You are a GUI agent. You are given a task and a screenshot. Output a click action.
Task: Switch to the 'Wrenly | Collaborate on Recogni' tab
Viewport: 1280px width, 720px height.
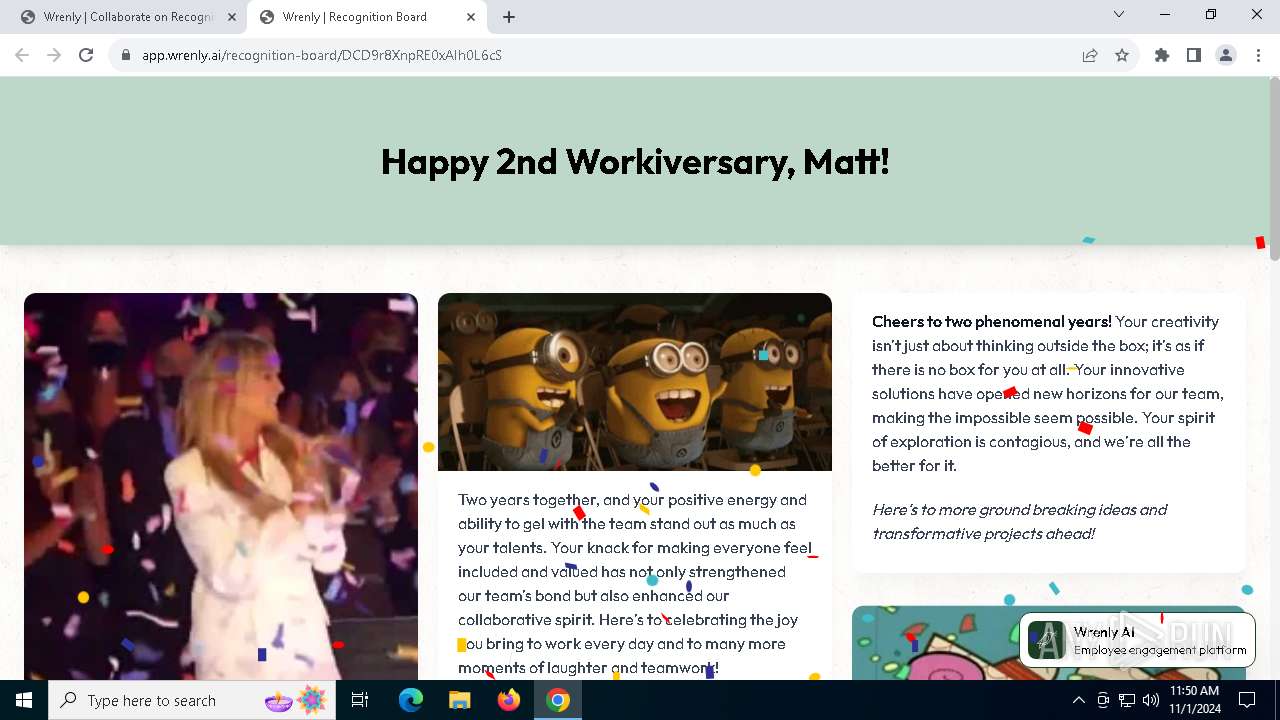(x=128, y=17)
